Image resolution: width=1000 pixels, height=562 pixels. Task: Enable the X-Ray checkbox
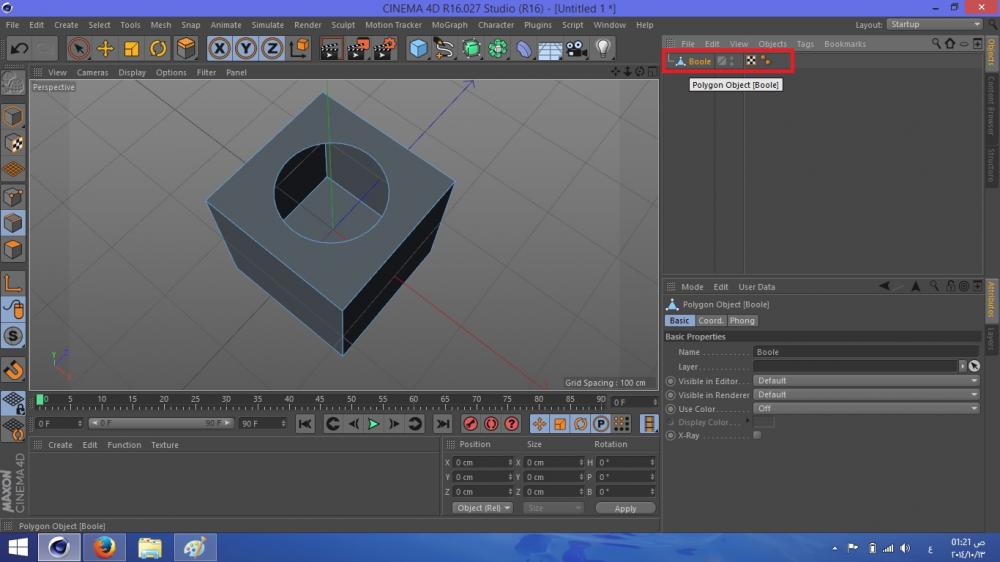click(757, 435)
